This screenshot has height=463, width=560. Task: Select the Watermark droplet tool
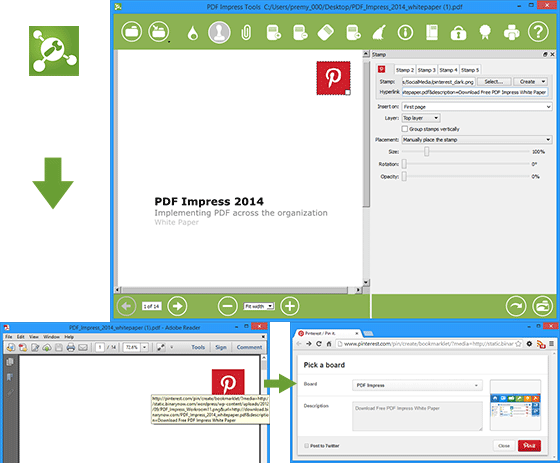point(193,33)
